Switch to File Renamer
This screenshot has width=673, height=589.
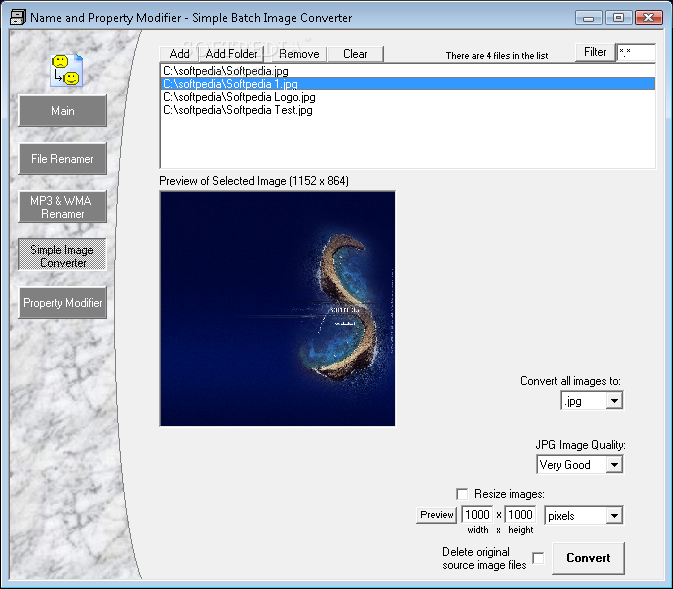[63, 159]
